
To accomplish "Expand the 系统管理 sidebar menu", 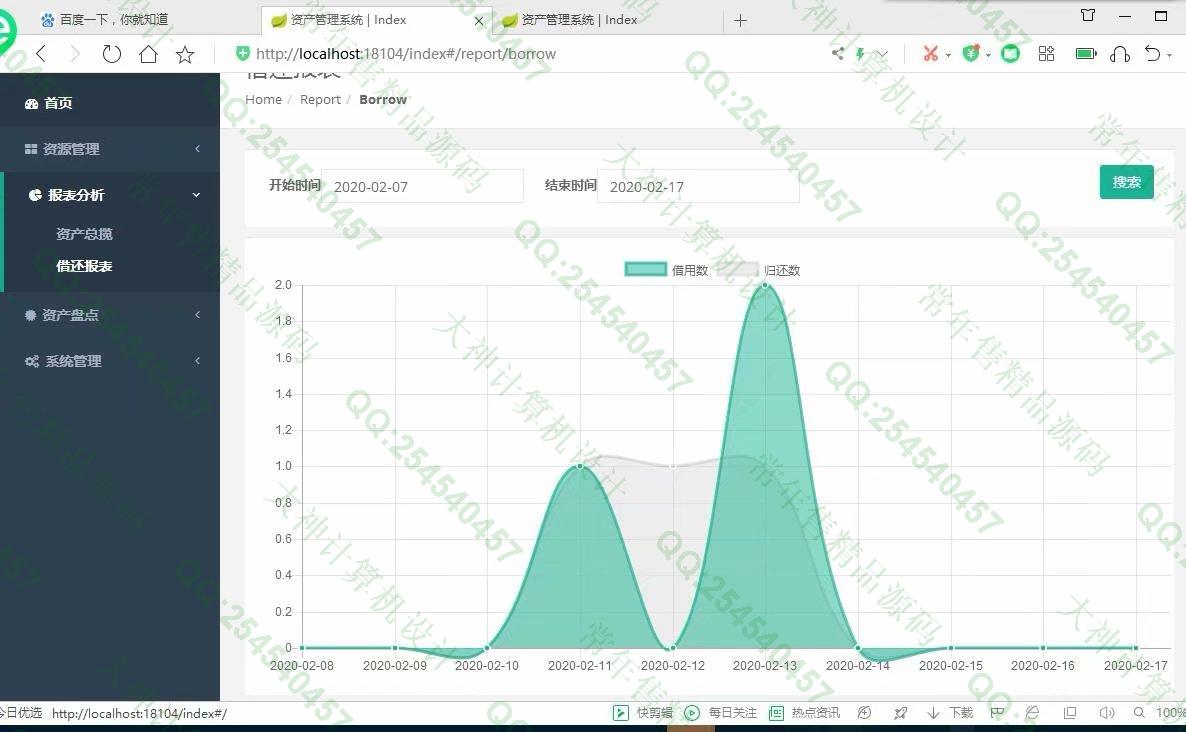I will pos(110,361).
